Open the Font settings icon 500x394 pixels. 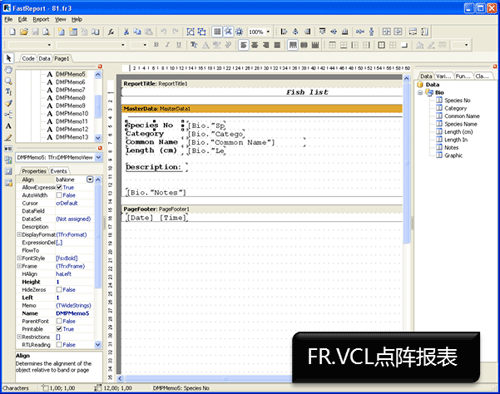pos(194,45)
